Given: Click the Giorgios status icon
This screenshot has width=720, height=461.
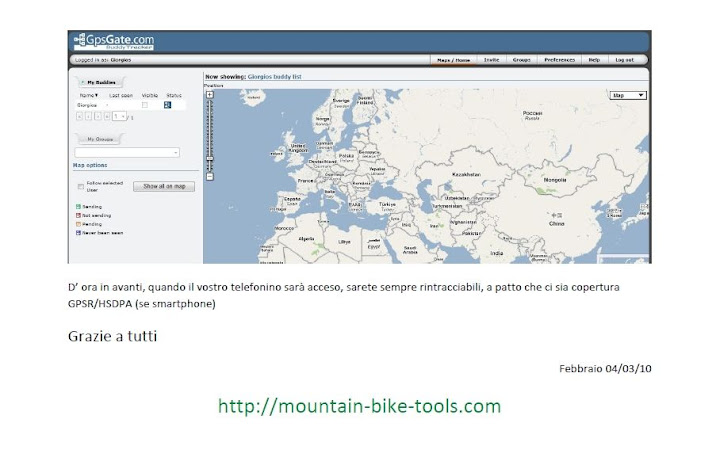Looking at the screenshot, I should tap(167, 105).
